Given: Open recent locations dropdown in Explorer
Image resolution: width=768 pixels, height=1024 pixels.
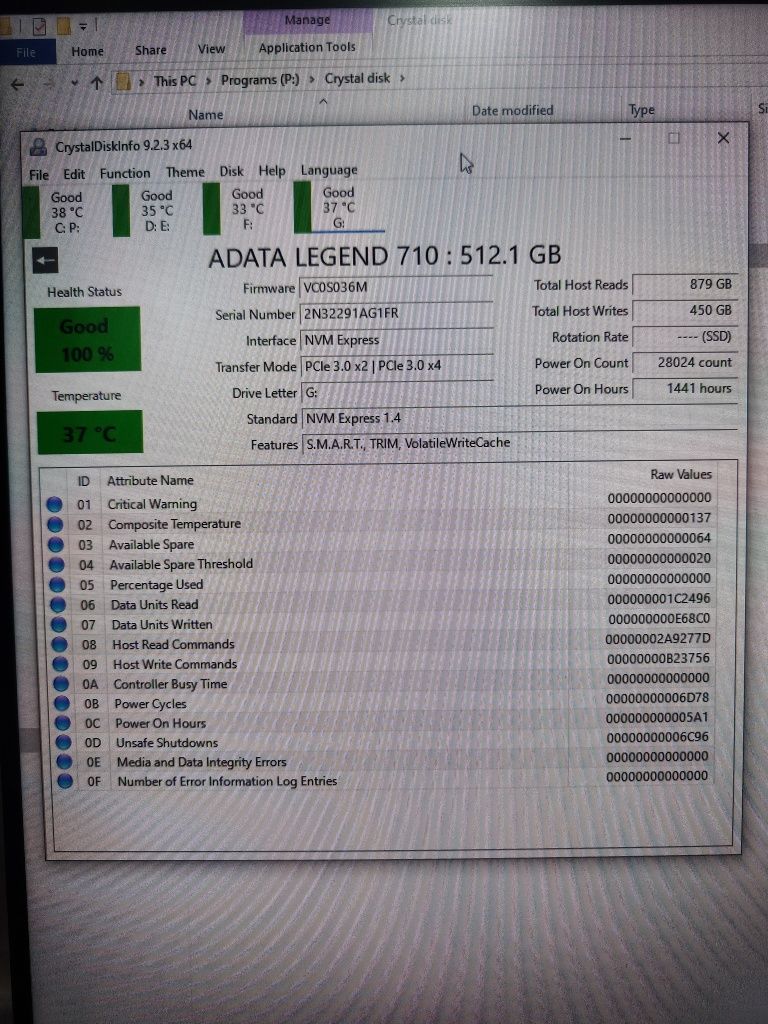Looking at the screenshot, I should [x=74, y=83].
